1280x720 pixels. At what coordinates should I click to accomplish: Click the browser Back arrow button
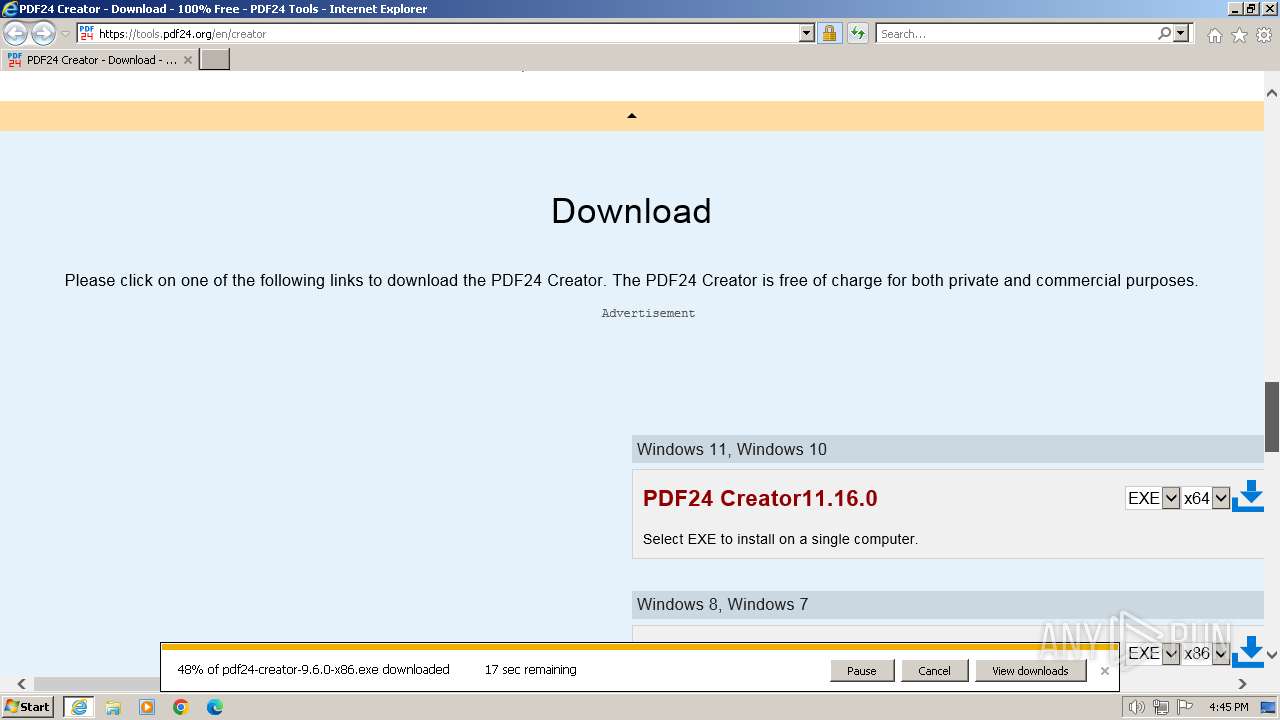click(x=15, y=33)
